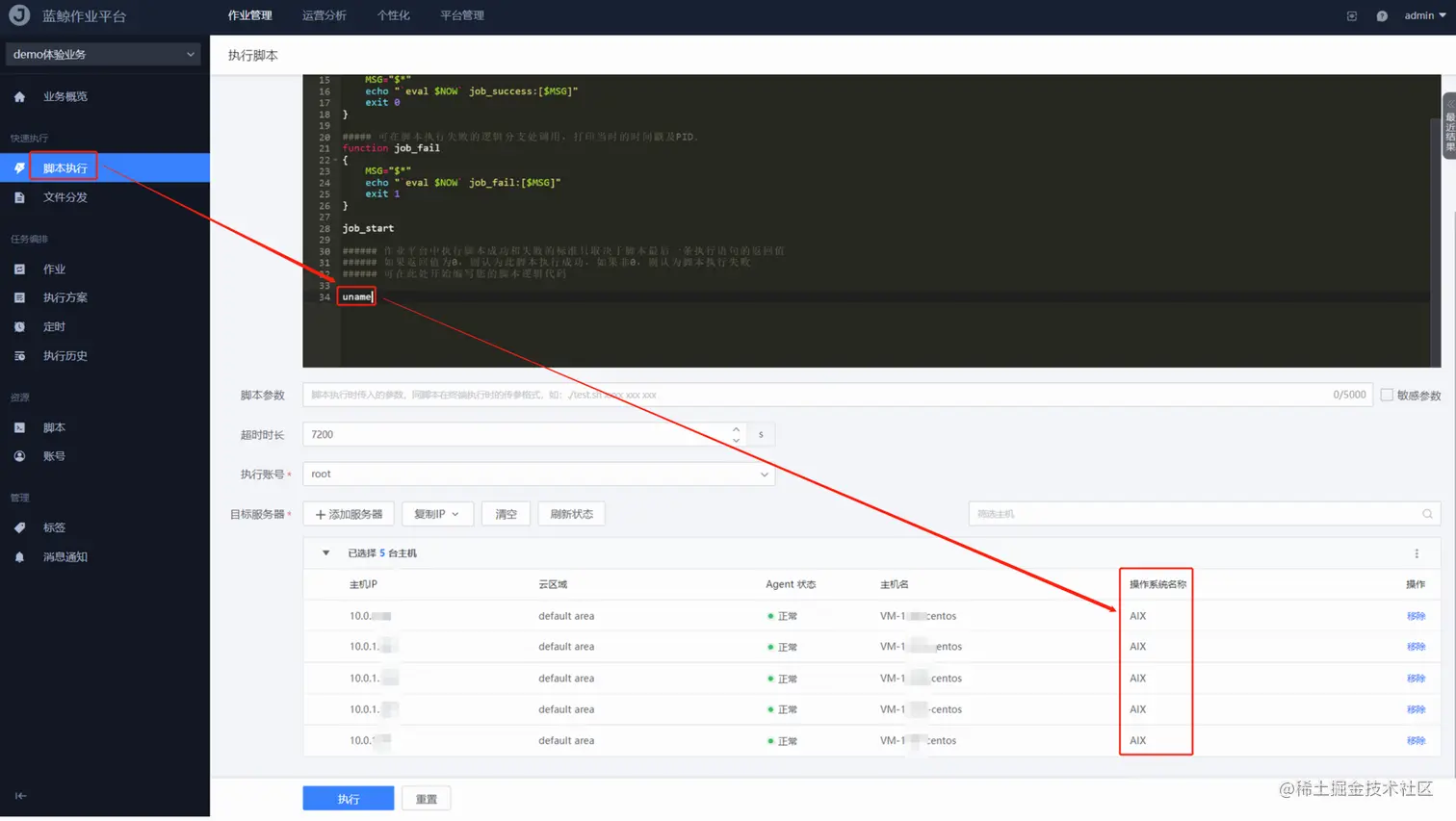1456x821 pixels.
Task: Click job_start on code line 28
Action: [368, 228]
